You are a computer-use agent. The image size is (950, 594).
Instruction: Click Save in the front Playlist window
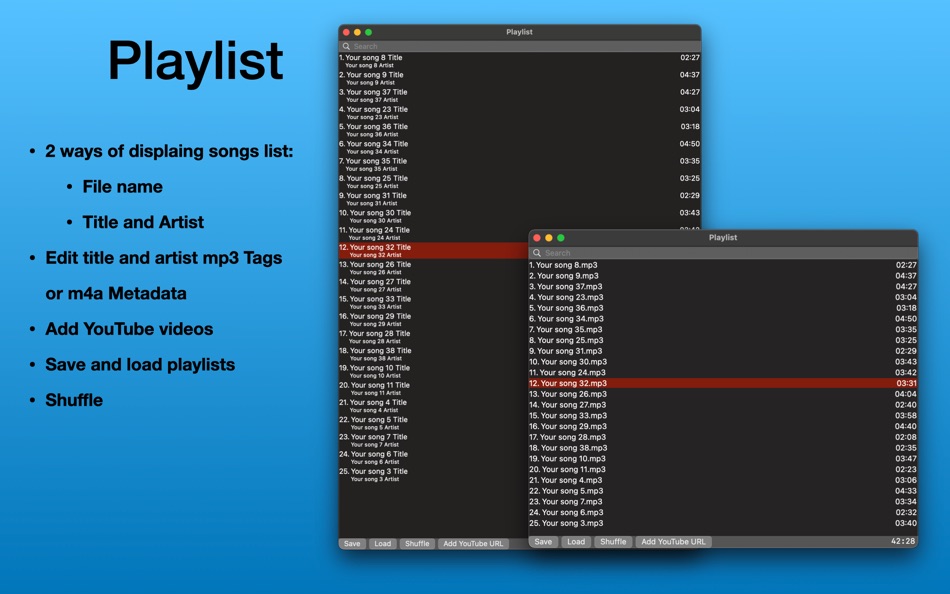click(543, 541)
